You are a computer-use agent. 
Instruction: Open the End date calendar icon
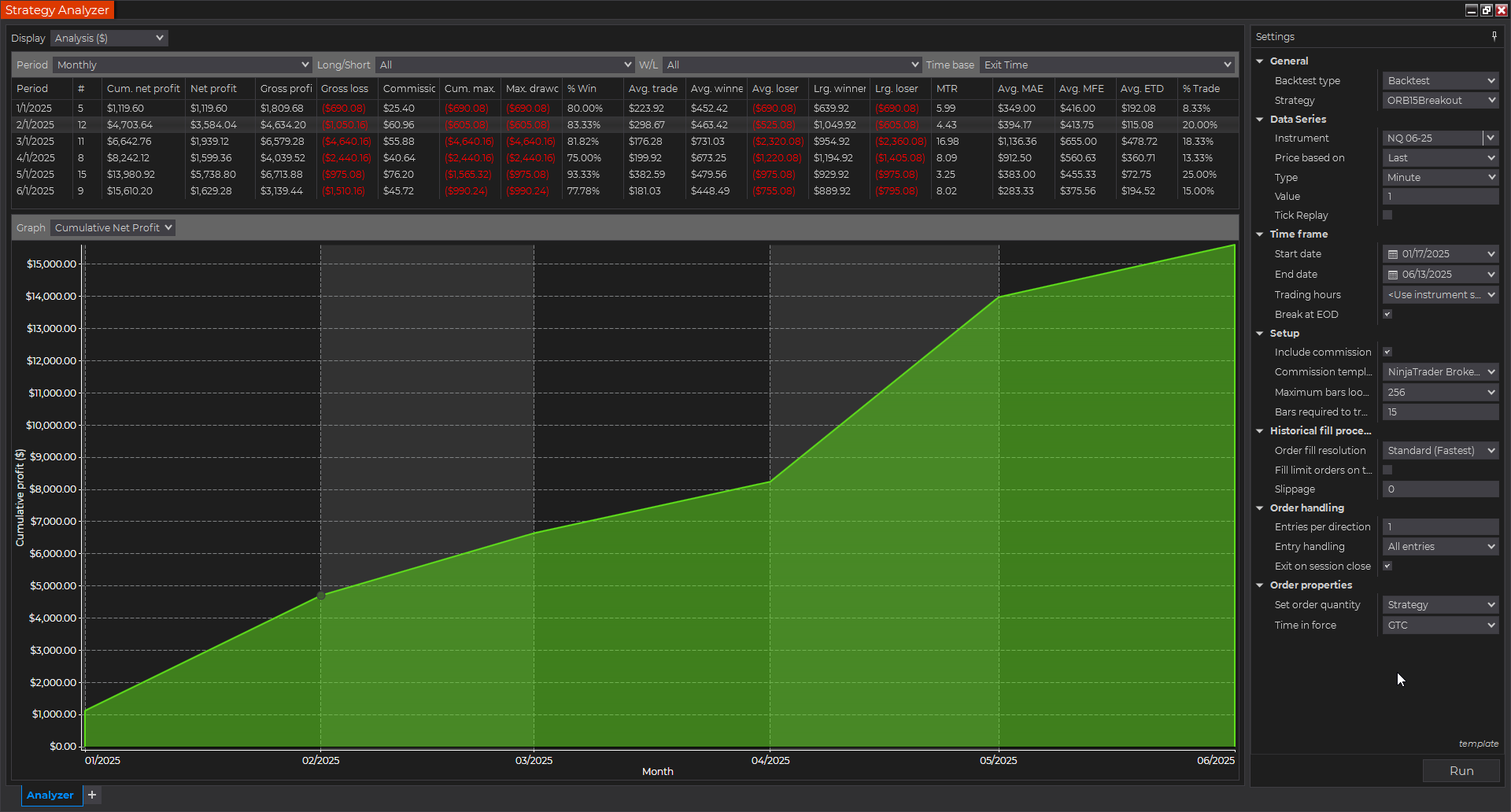[1392, 275]
